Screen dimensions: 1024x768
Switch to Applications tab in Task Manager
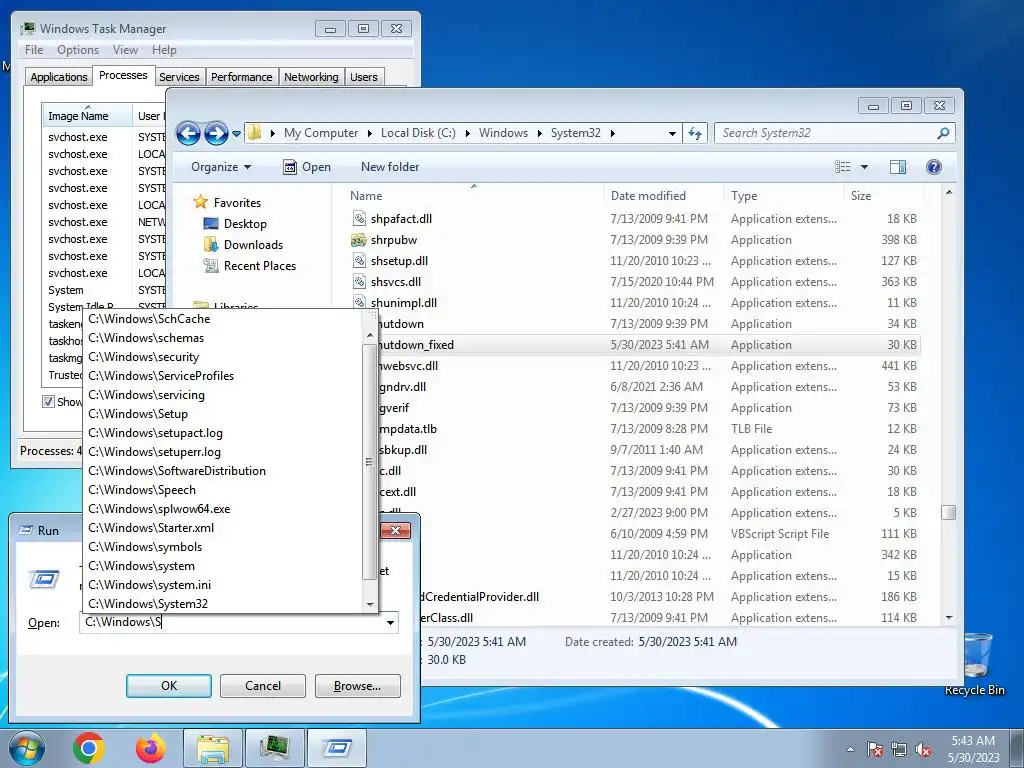pyautogui.click(x=59, y=77)
